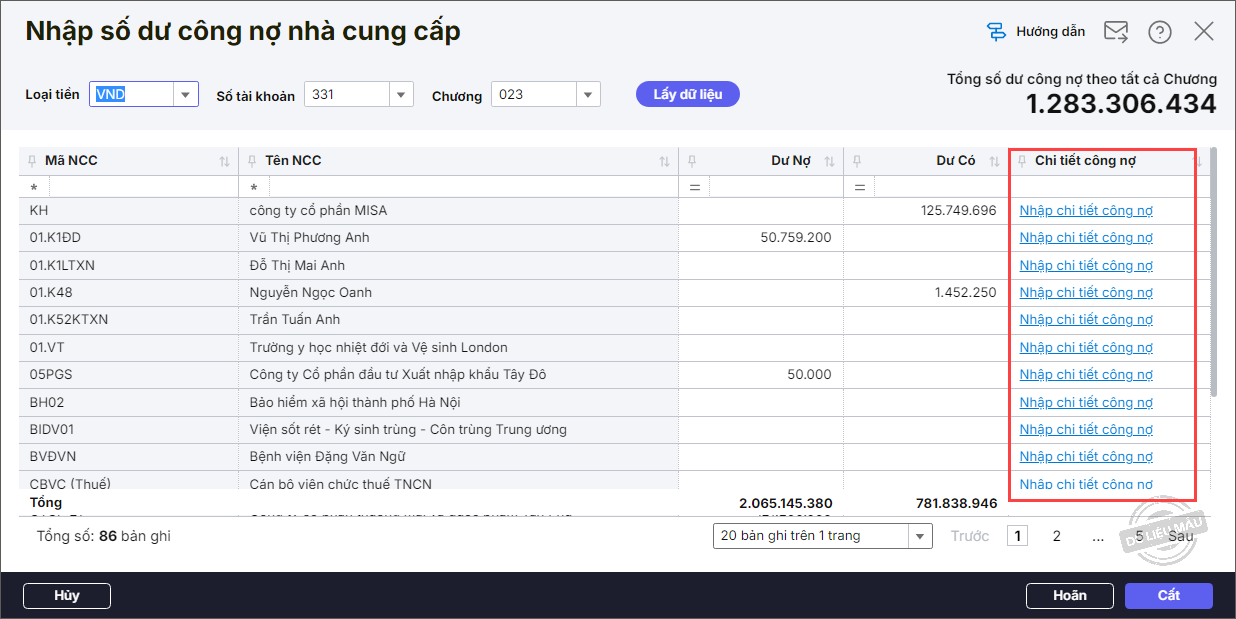
Task: Click the mail feedback envelope icon
Action: pyautogui.click(x=1115, y=32)
